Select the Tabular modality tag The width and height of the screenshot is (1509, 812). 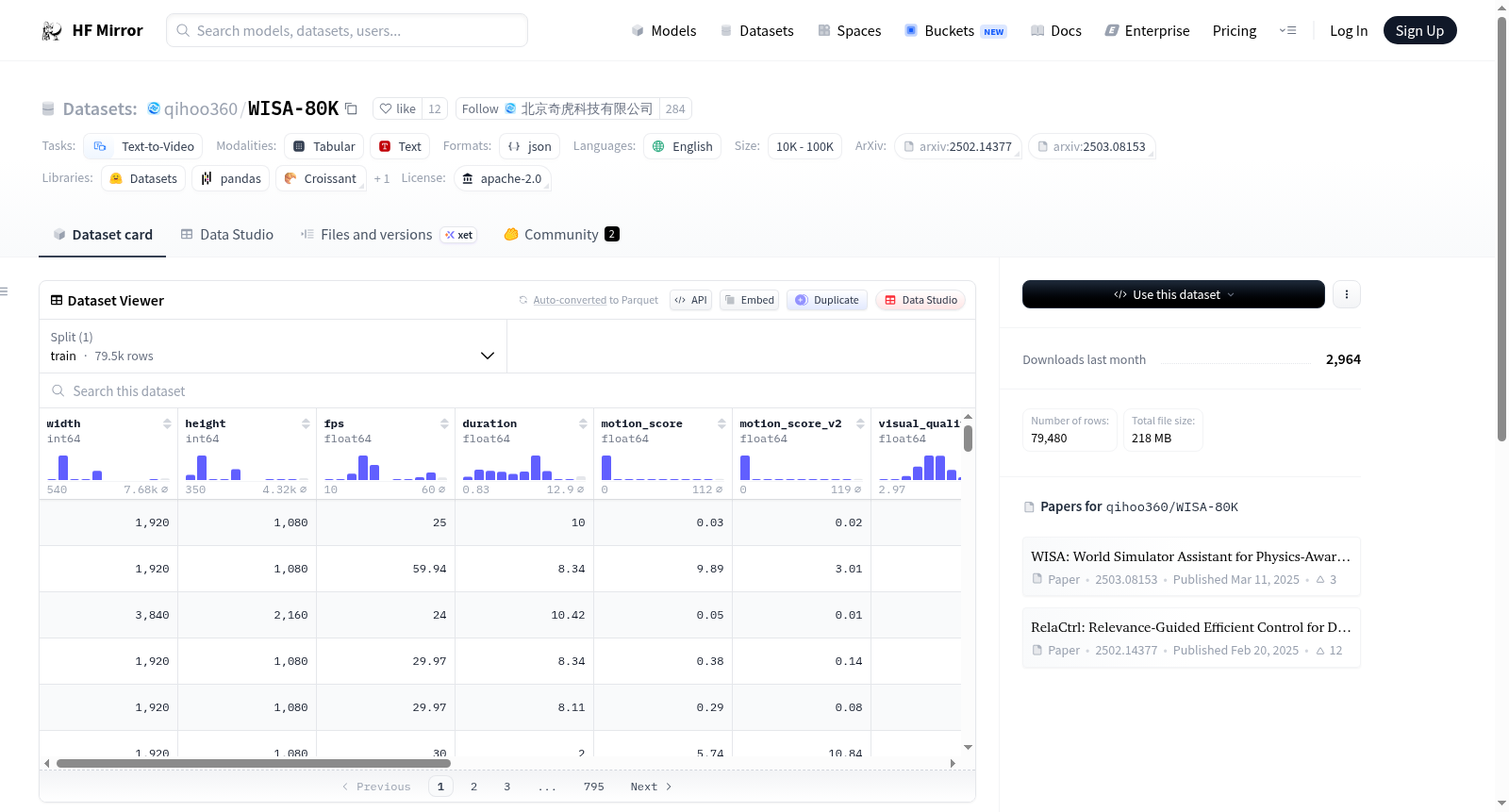tap(323, 146)
